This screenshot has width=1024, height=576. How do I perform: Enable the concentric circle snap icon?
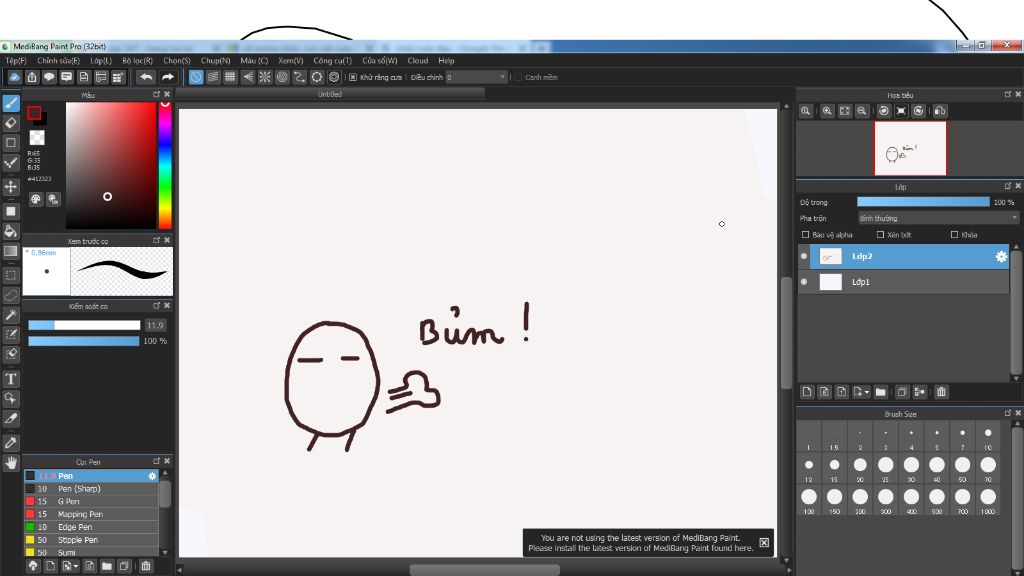pyautogui.click(x=282, y=77)
